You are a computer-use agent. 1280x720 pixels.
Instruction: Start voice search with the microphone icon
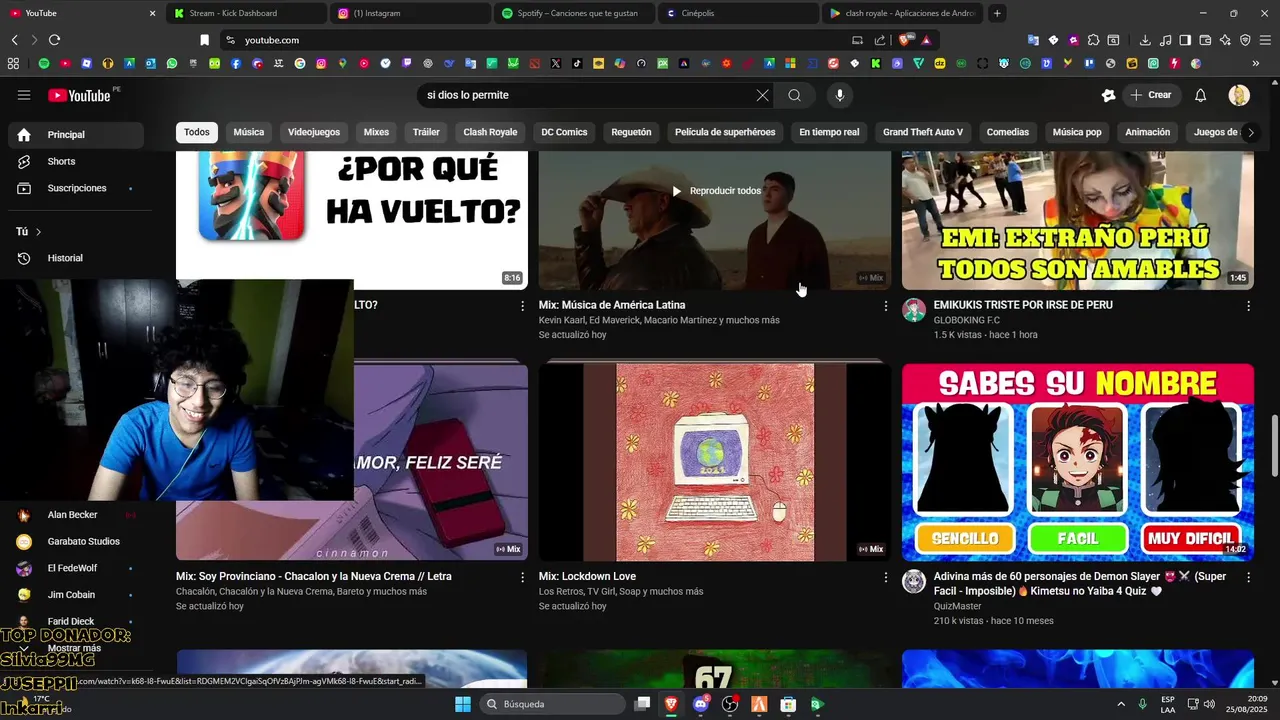click(840, 95)
